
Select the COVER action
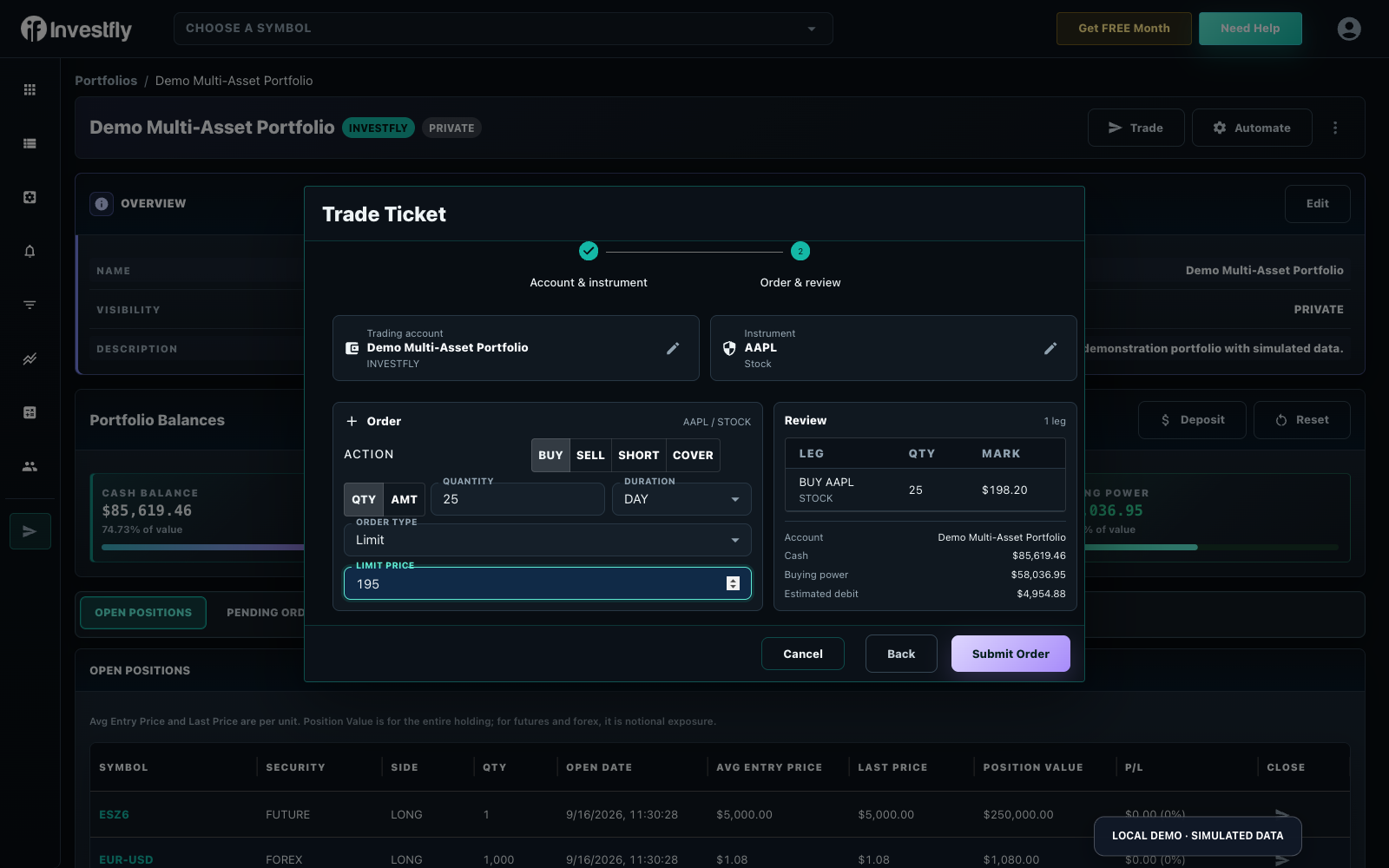(693, 455)
